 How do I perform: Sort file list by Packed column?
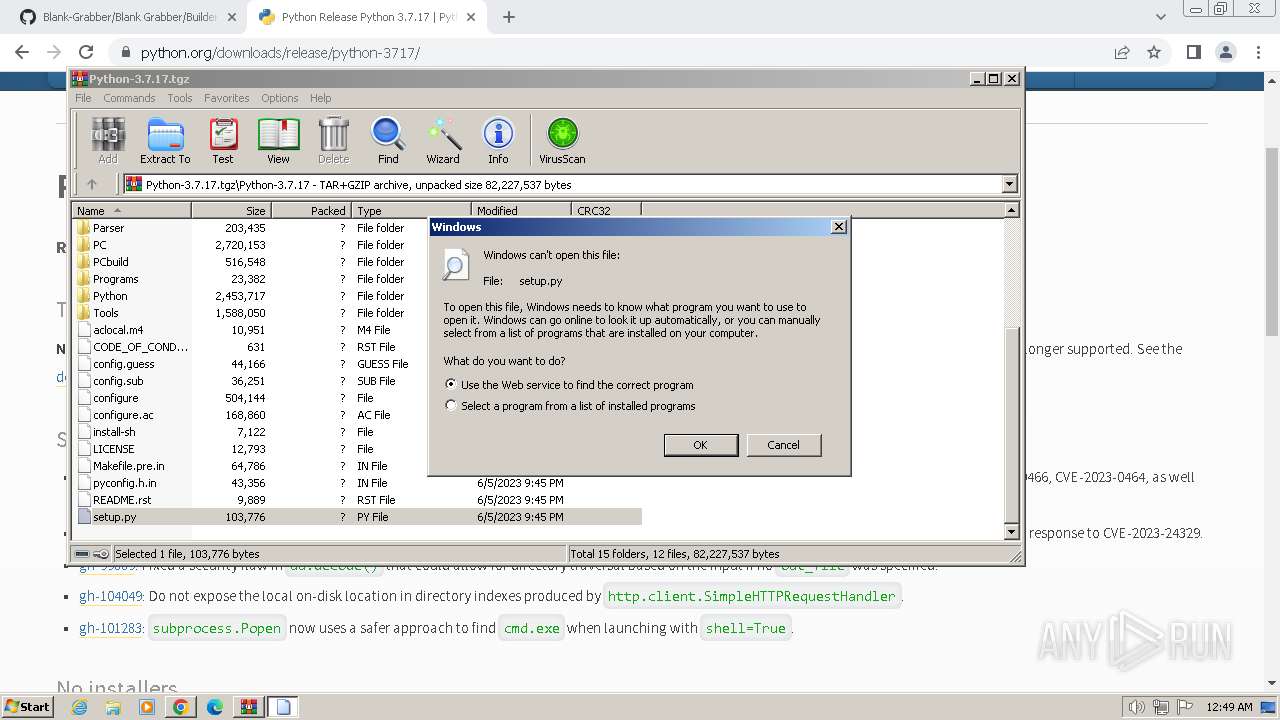(311, 210)
